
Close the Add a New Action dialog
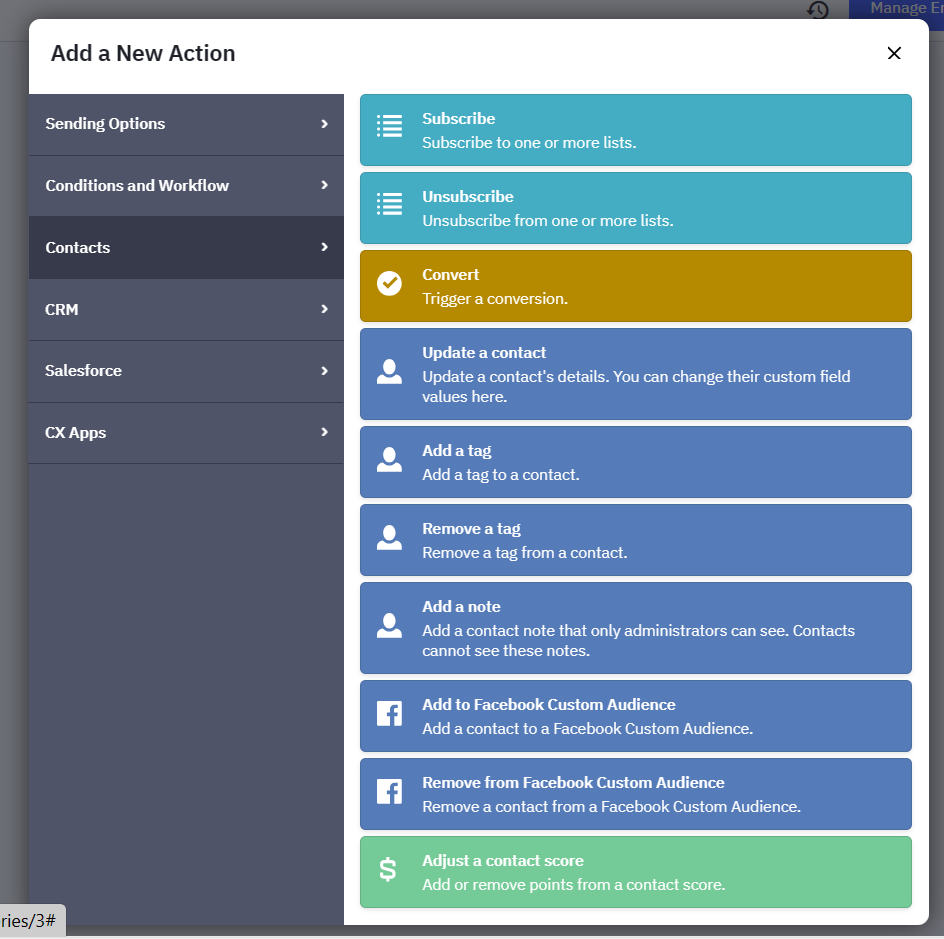click(894, 53)
